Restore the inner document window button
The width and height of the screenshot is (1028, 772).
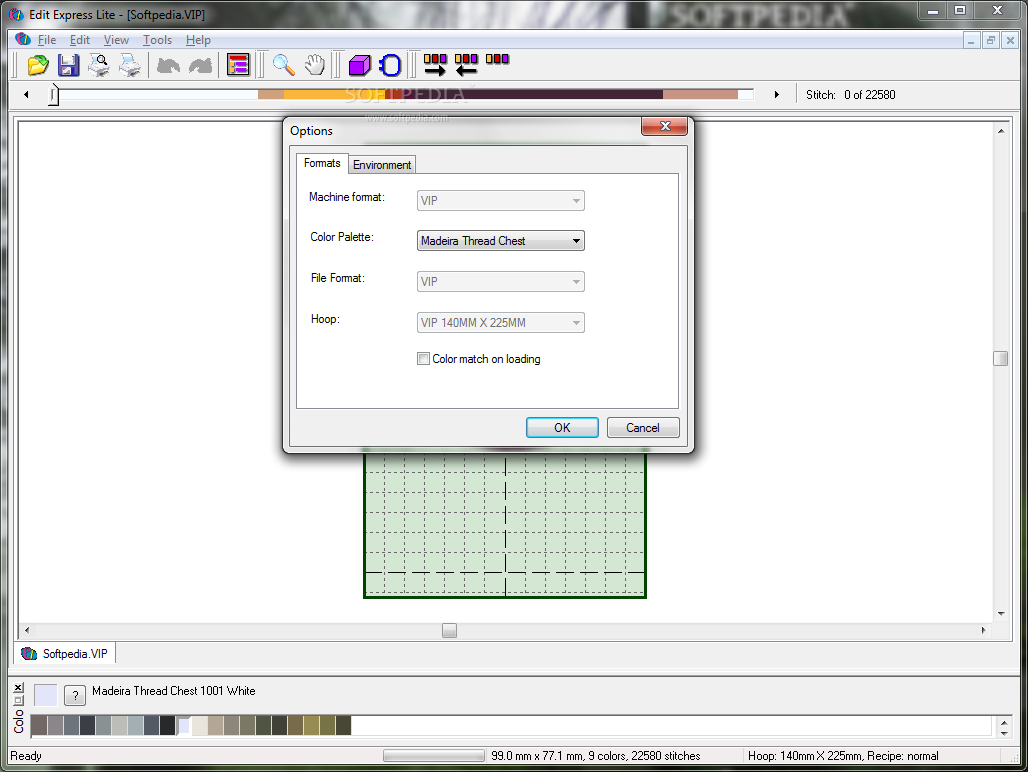click(x=991, y=40)
